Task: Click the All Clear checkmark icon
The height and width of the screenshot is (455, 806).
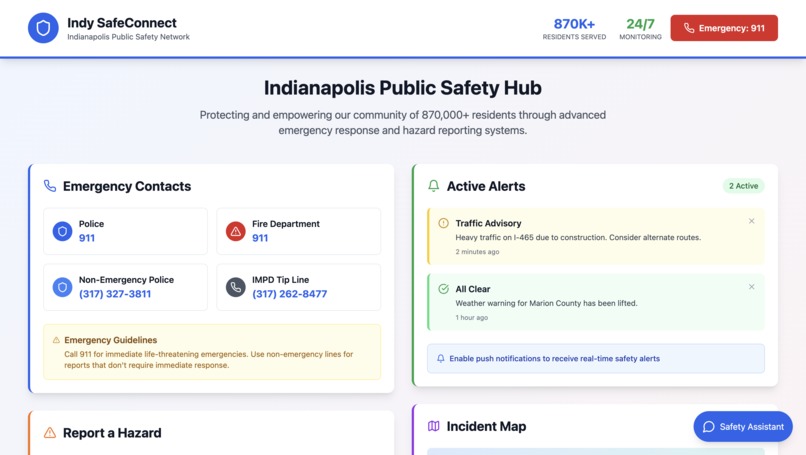Action: 443,289
